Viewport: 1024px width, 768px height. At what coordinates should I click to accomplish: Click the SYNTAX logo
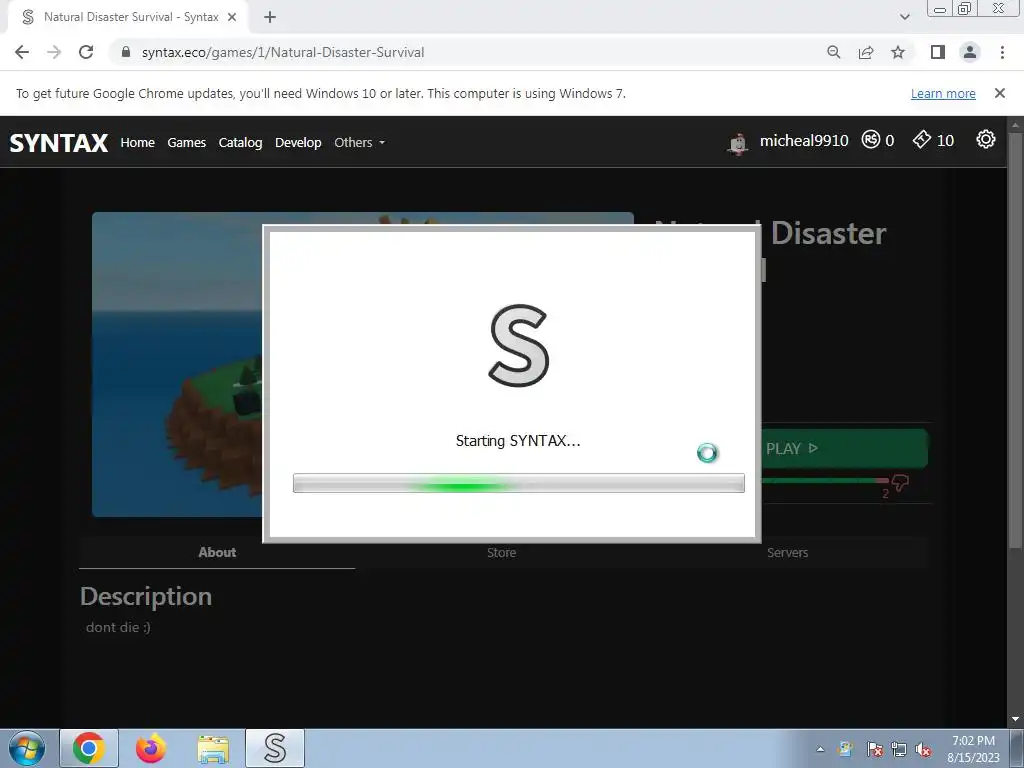[59, 142]
